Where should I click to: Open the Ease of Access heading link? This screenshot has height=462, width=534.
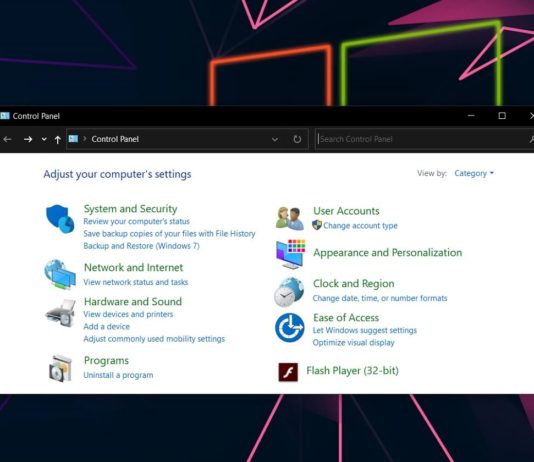346,317
